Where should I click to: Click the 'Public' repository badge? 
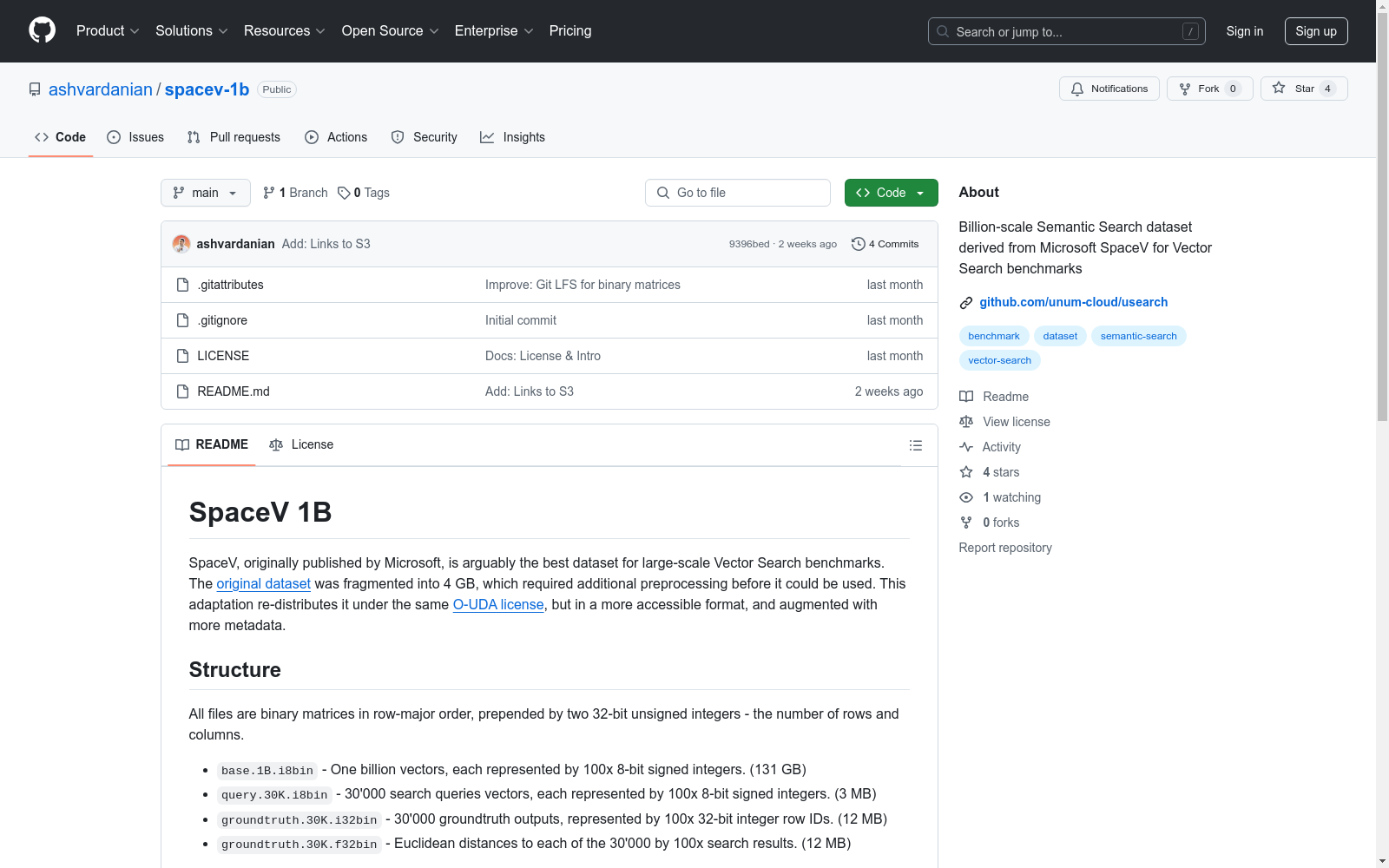(x=277, y=89)
